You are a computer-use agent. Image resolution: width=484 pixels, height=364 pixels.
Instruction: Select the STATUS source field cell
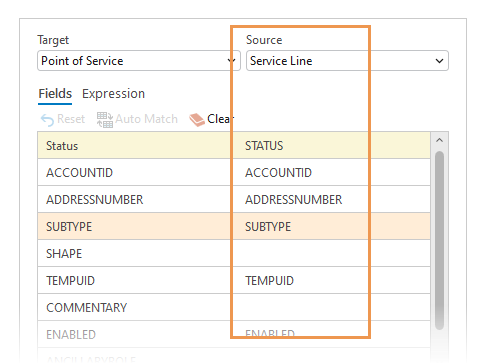(331, 145)
